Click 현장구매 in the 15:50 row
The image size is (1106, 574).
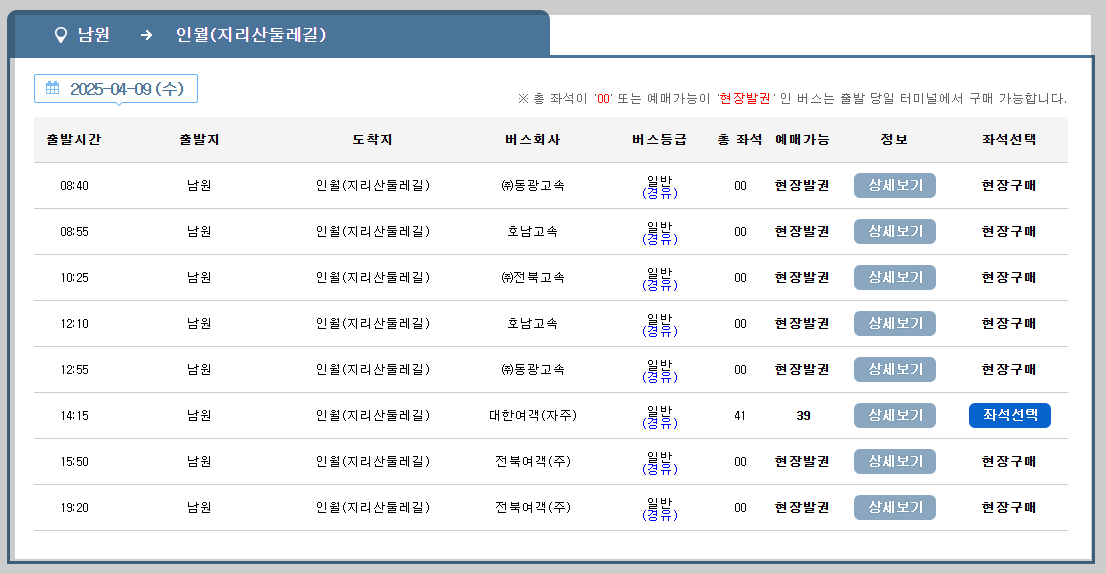(1009, 461)
